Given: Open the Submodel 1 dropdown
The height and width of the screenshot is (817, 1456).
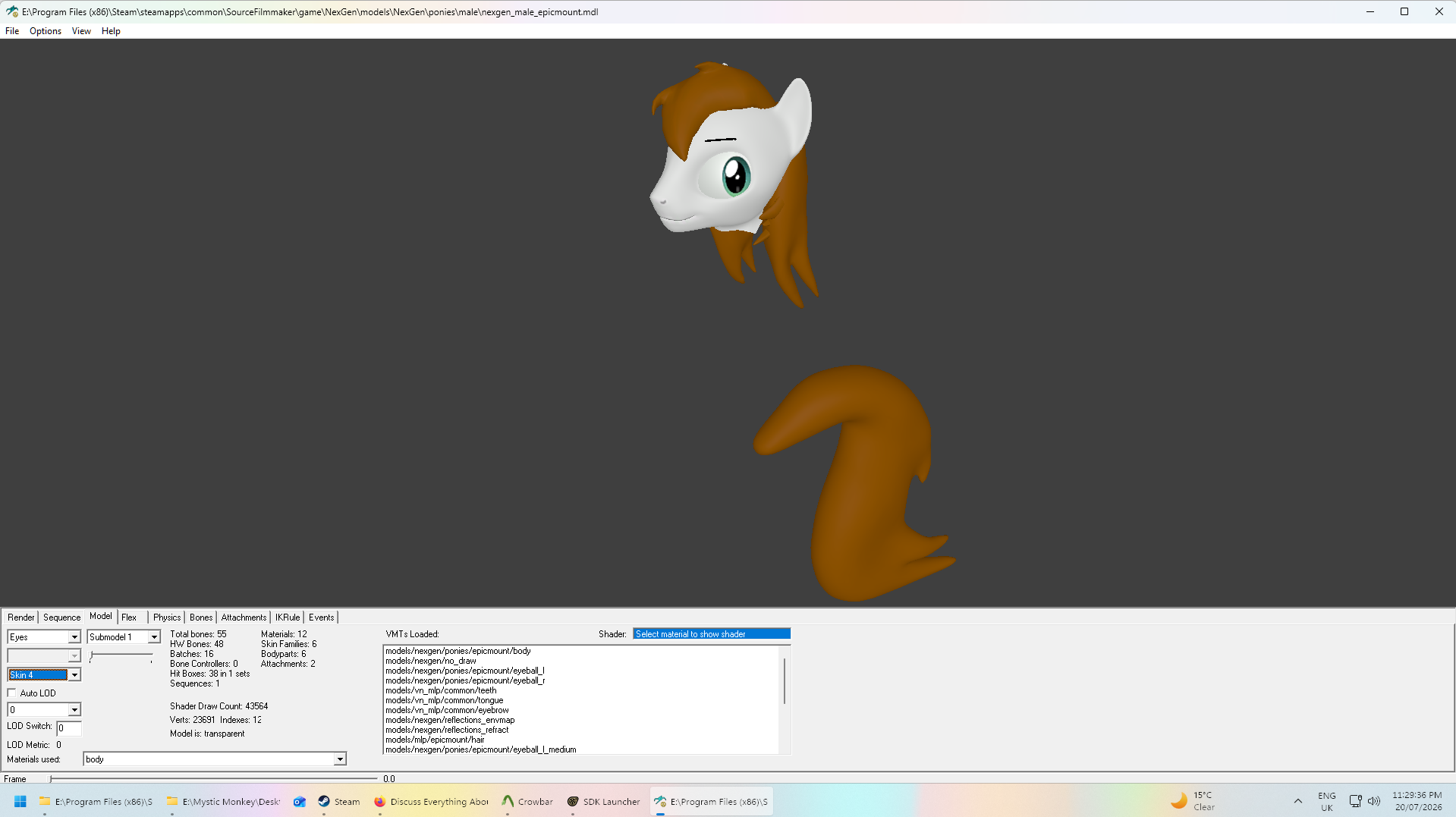Looking at the screenshot, I should (124, 637).
